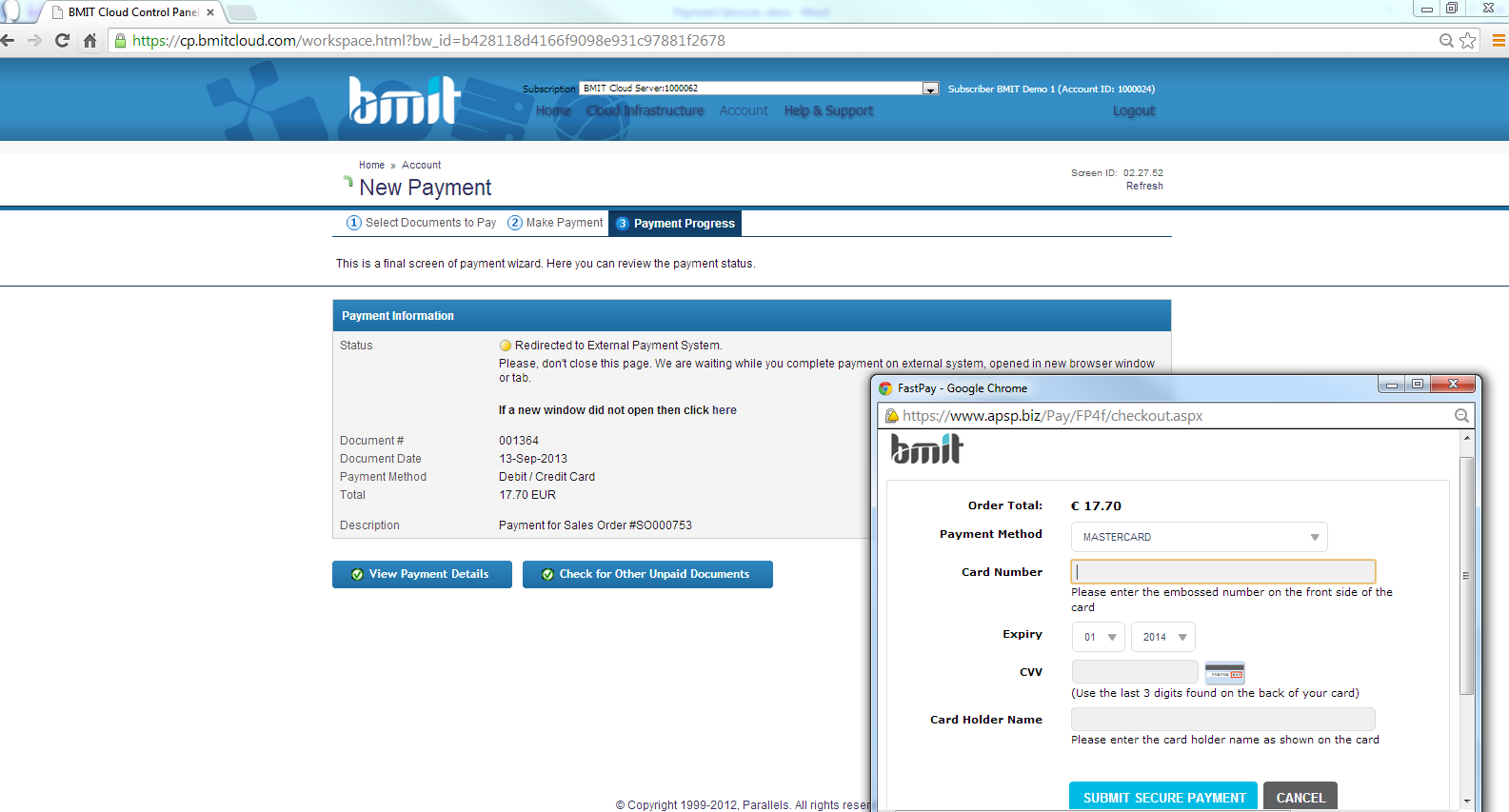Viewport: 1509px width, 812px height.
Task: Open the Cloud Infrastructure menu
Action: click(645, 110)
